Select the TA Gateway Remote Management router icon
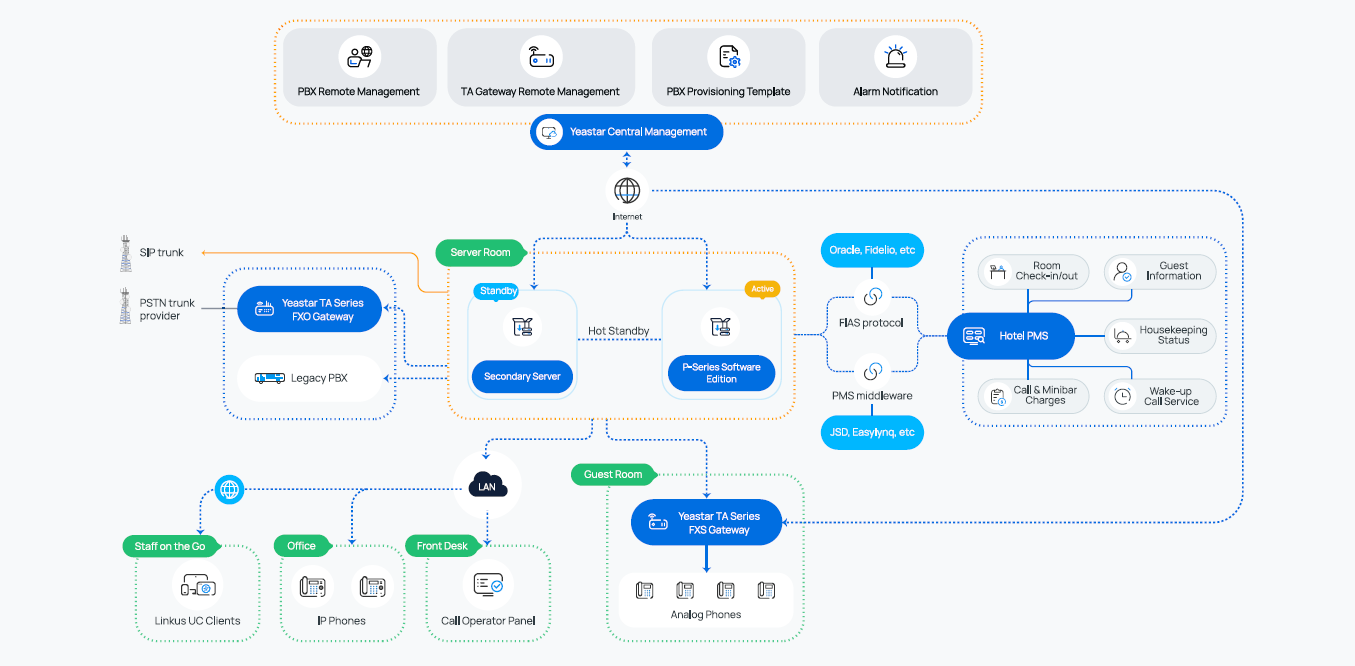 point(541,56)
